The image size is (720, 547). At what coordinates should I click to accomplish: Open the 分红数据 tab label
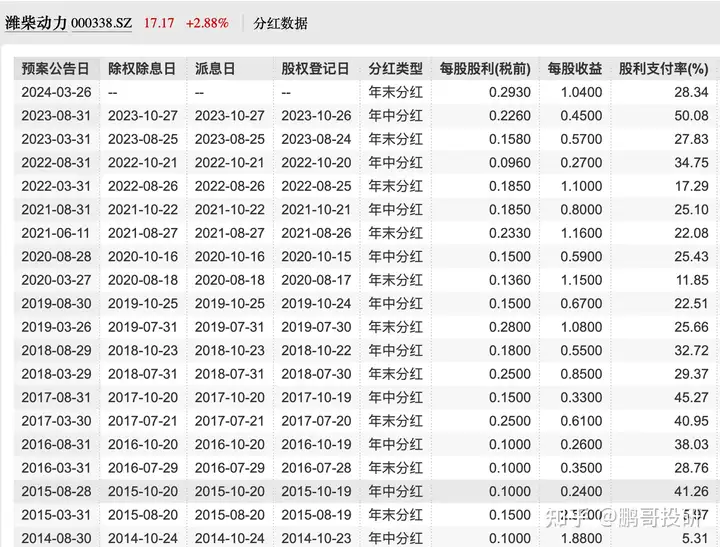[x=280, y=23]
